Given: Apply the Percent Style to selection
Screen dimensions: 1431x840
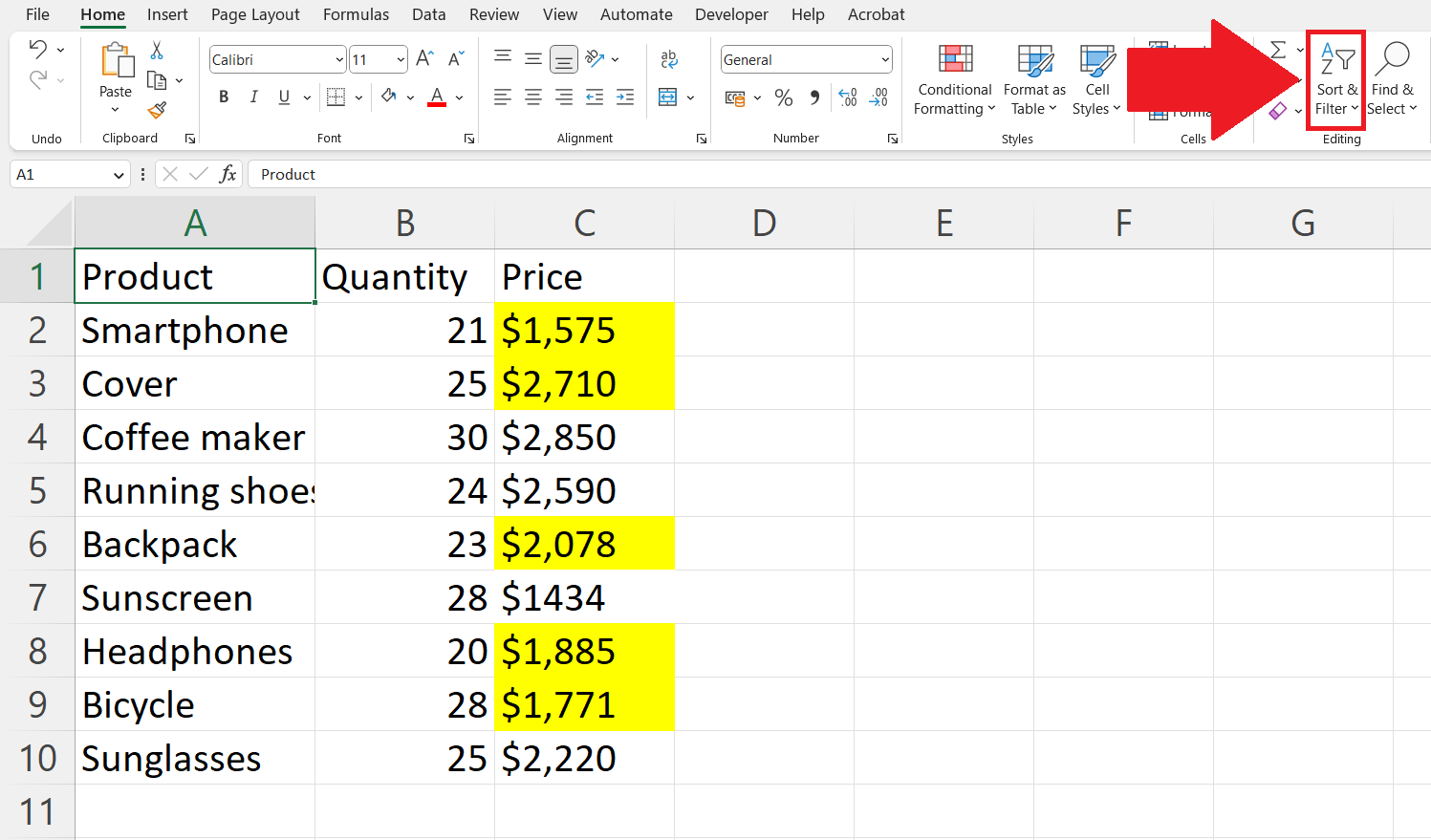Looking at the screenshot, I should tap(784, 97).
